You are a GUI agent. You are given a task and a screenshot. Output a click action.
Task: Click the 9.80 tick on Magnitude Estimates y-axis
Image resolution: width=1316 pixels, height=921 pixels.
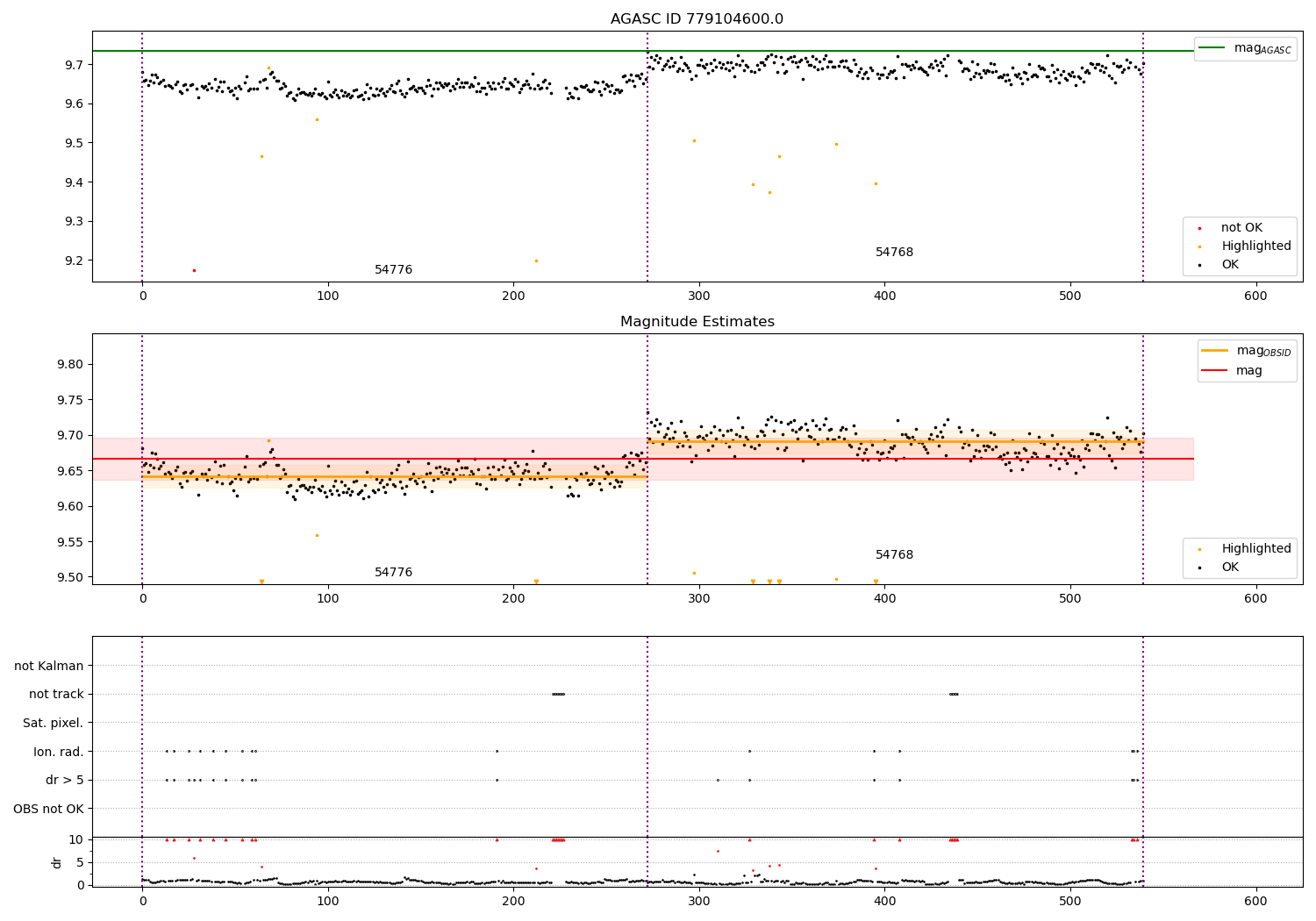(x=69, y=365)
